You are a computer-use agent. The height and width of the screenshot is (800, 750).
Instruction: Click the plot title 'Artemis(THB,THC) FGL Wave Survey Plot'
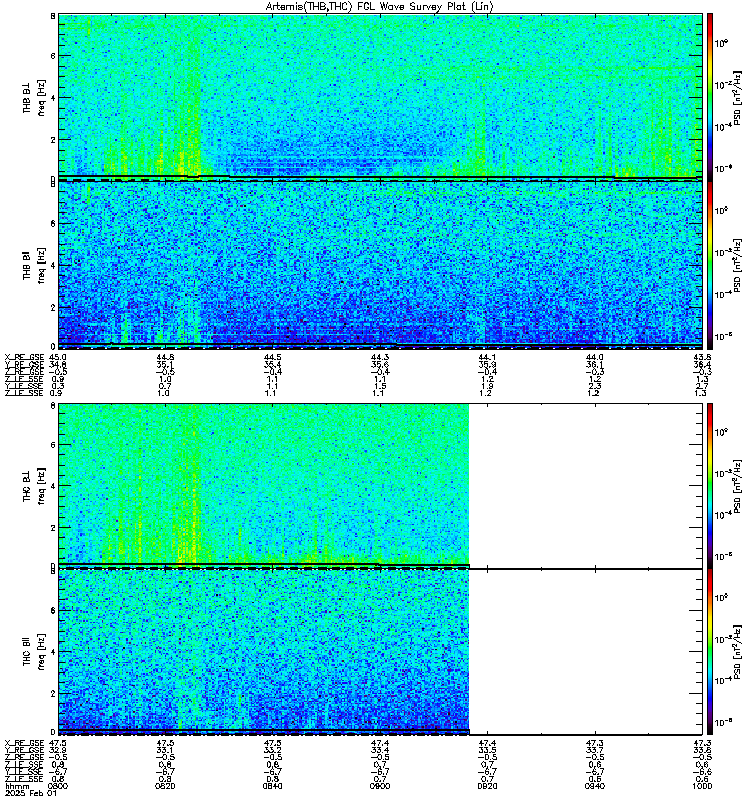coord(380,7)
